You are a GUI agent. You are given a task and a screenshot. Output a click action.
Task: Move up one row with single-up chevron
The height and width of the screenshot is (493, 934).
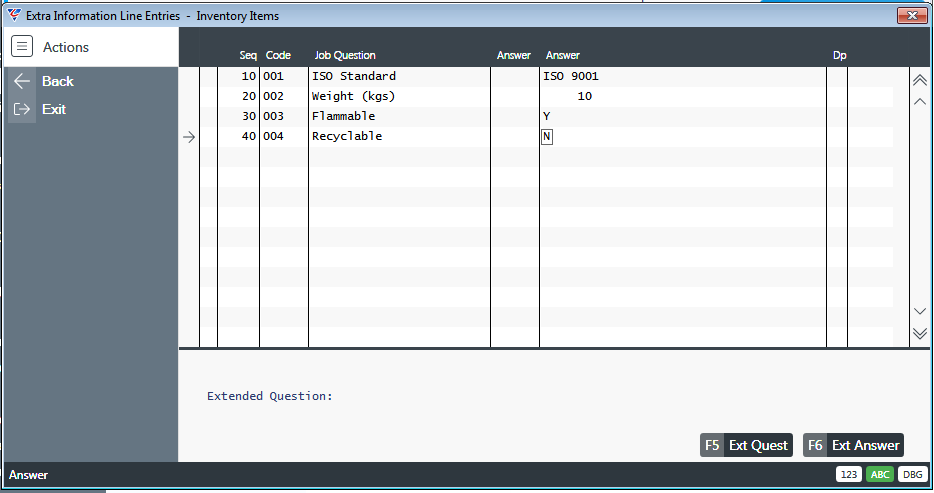(x=920, y=101)
